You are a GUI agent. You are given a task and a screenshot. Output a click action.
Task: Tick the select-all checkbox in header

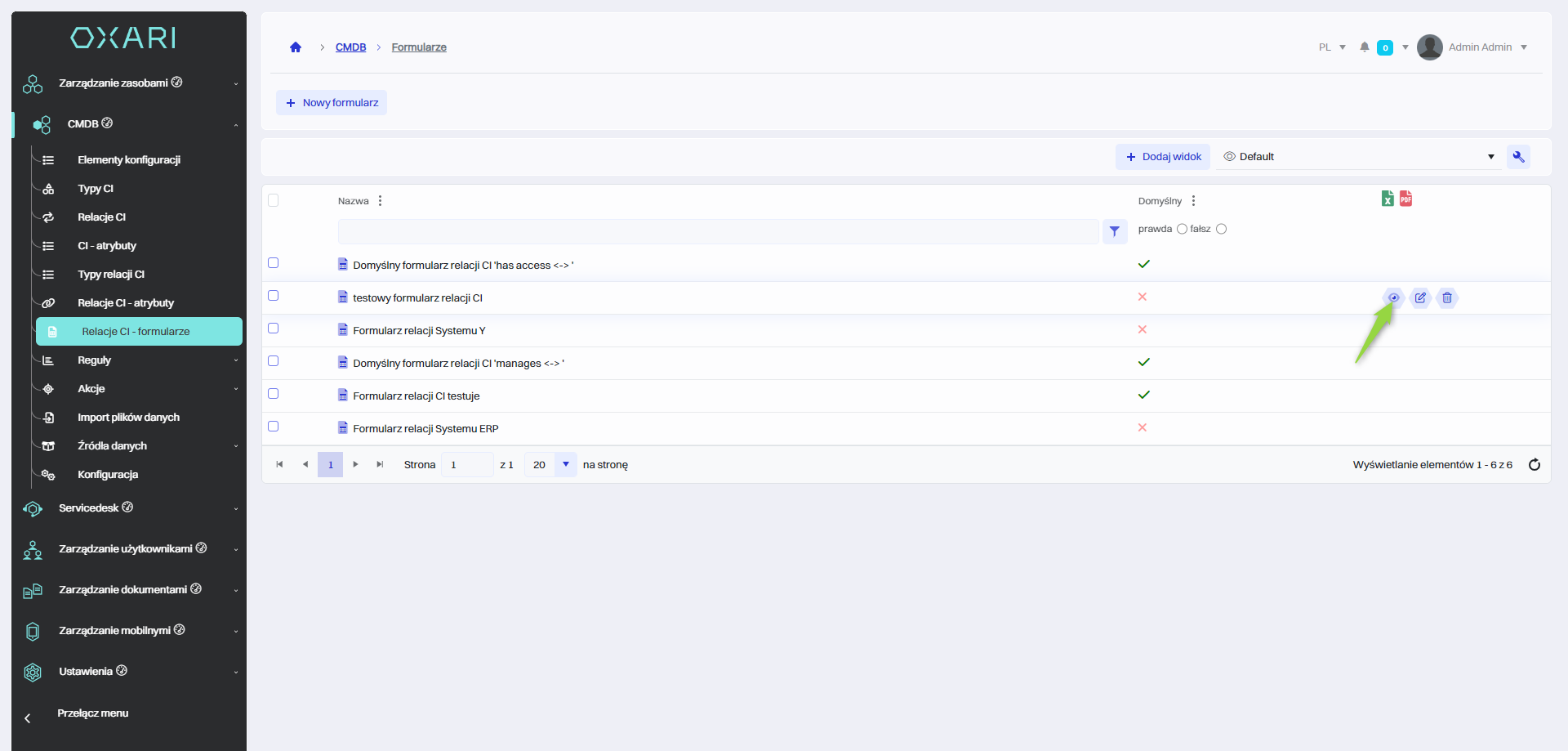coord(274,200)
